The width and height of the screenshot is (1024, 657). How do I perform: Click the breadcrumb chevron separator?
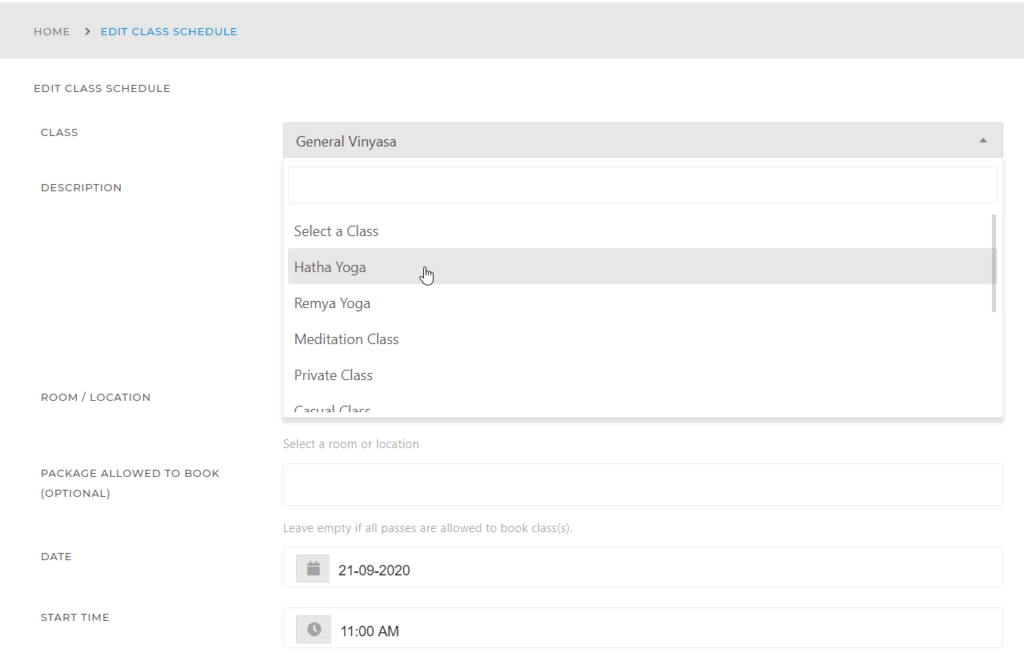coord(84,31)
